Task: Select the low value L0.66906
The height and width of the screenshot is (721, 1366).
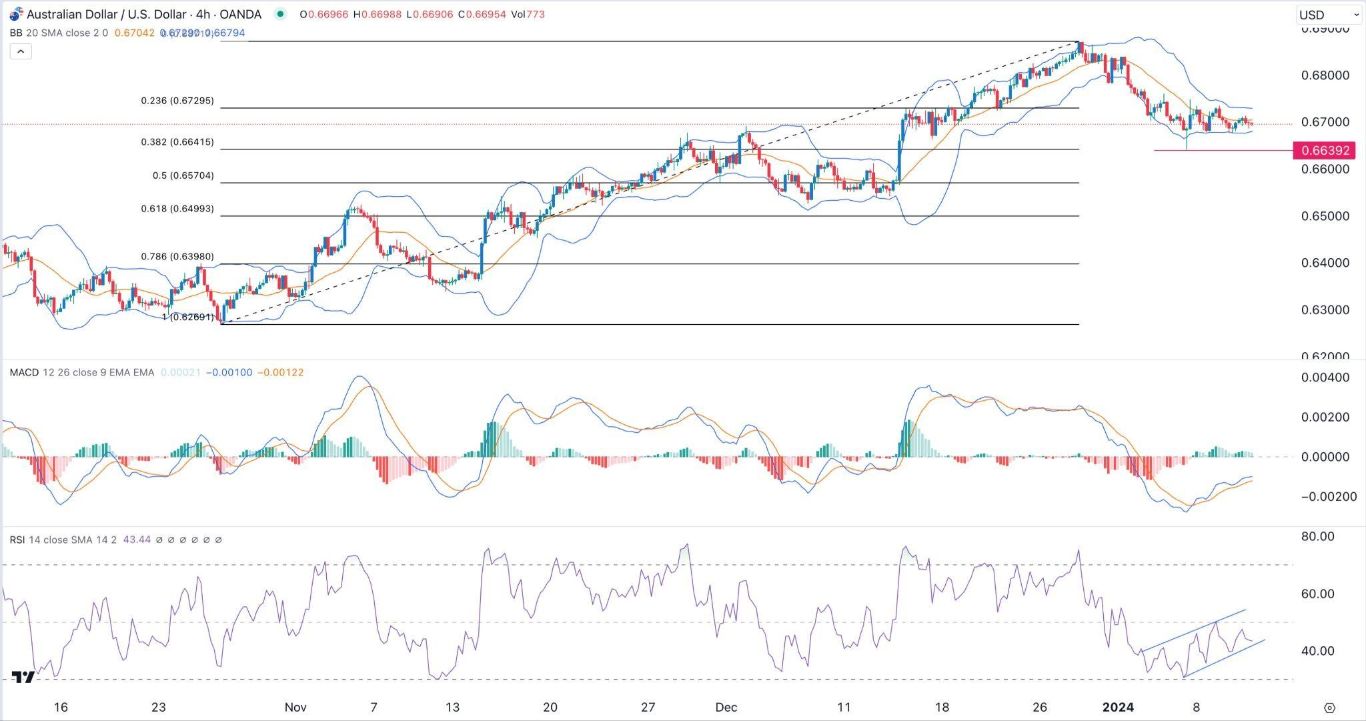Action: click(429, 15)
